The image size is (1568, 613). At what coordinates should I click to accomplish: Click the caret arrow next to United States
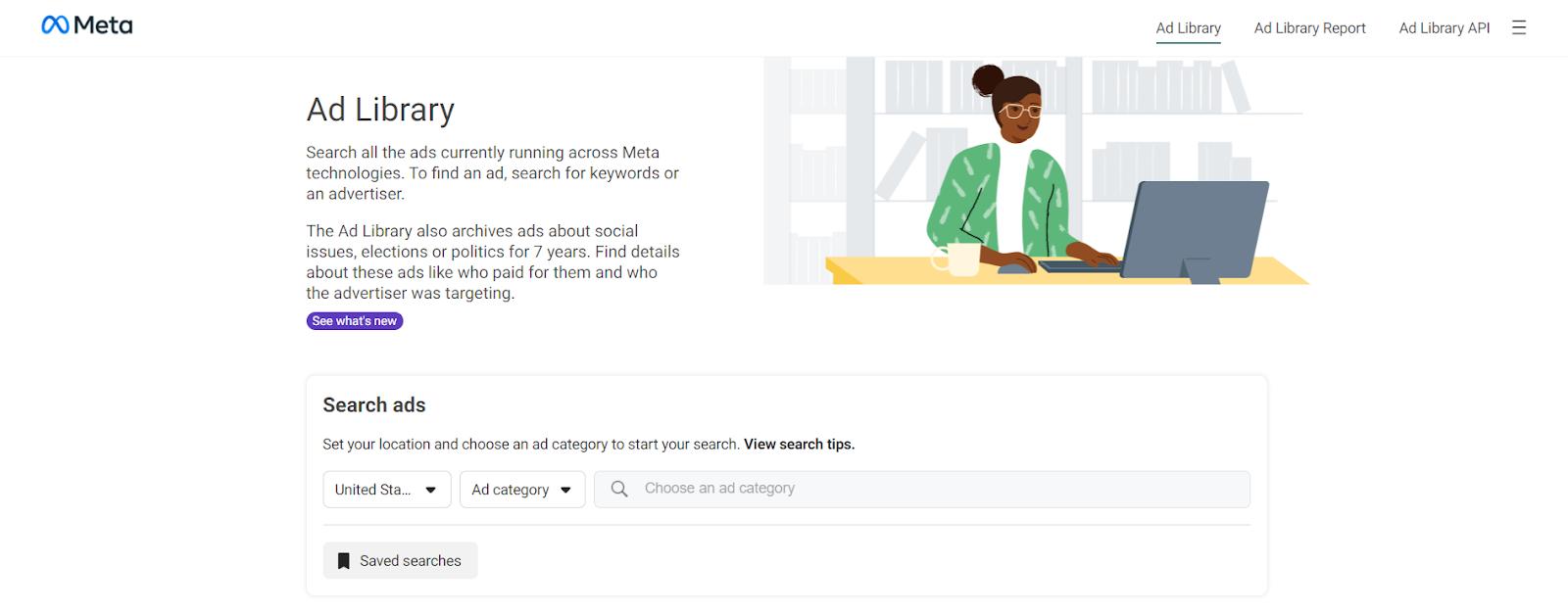(430, 490)
